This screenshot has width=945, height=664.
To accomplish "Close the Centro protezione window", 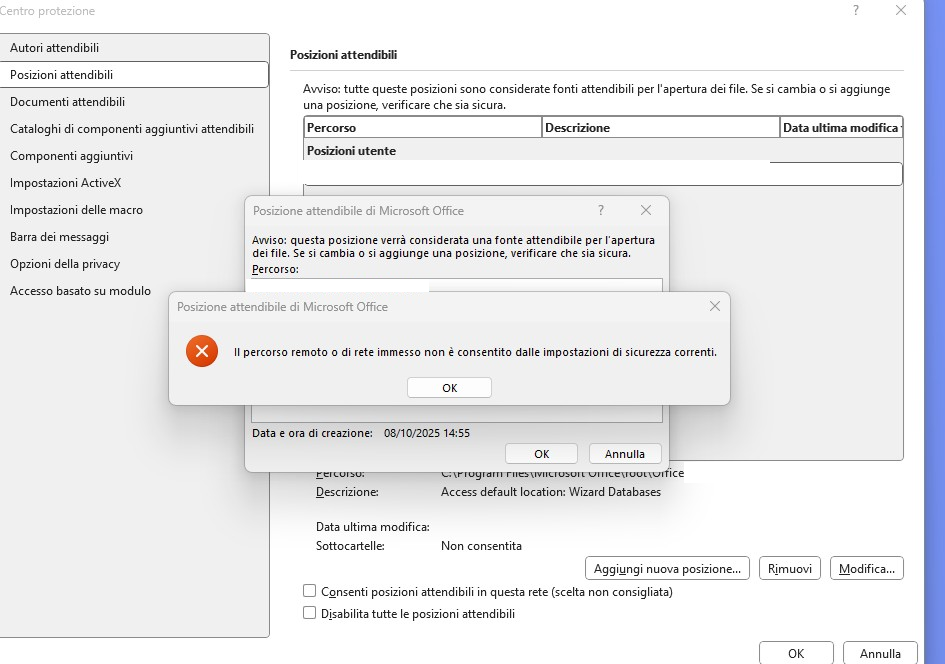I will (x=901, y=10).
